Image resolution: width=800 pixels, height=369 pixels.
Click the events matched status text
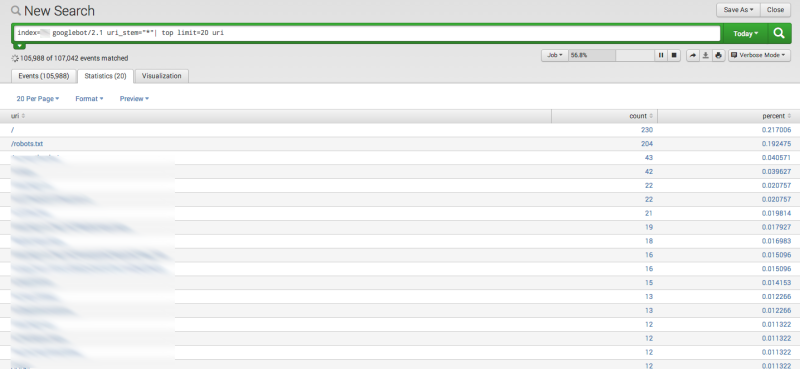coord(74,58)
